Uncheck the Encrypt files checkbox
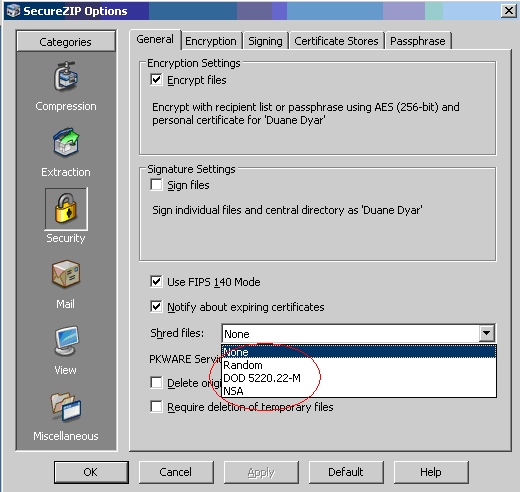This screenshot has height=492, width=520. [156, 80]
